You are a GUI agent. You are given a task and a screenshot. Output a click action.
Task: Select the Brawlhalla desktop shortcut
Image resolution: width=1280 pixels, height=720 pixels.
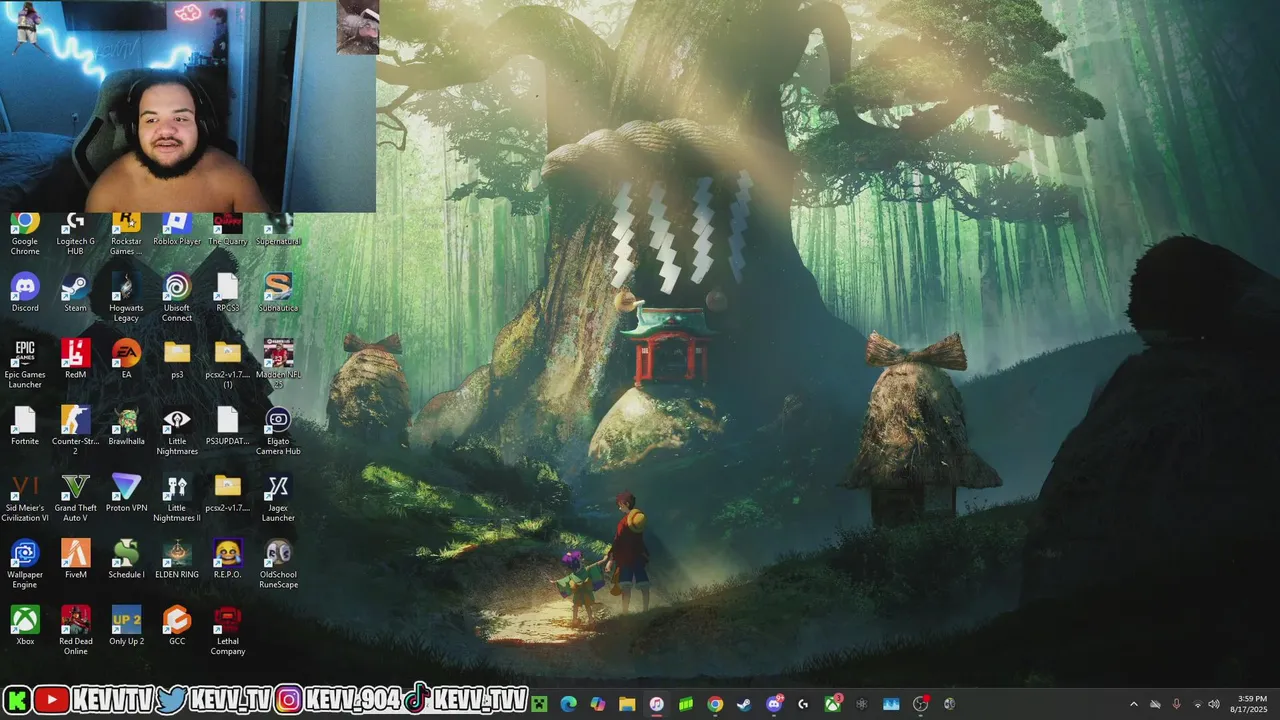(126, 425)
